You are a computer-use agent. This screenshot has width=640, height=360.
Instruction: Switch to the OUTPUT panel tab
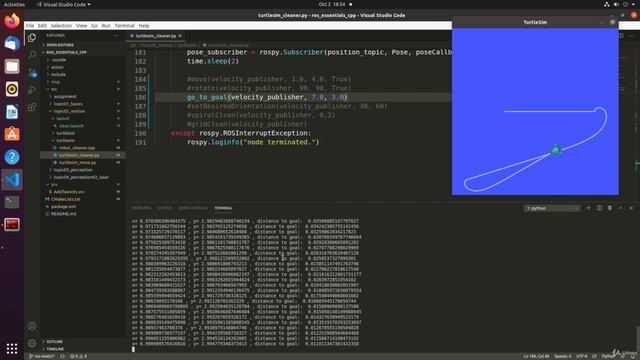164,208
